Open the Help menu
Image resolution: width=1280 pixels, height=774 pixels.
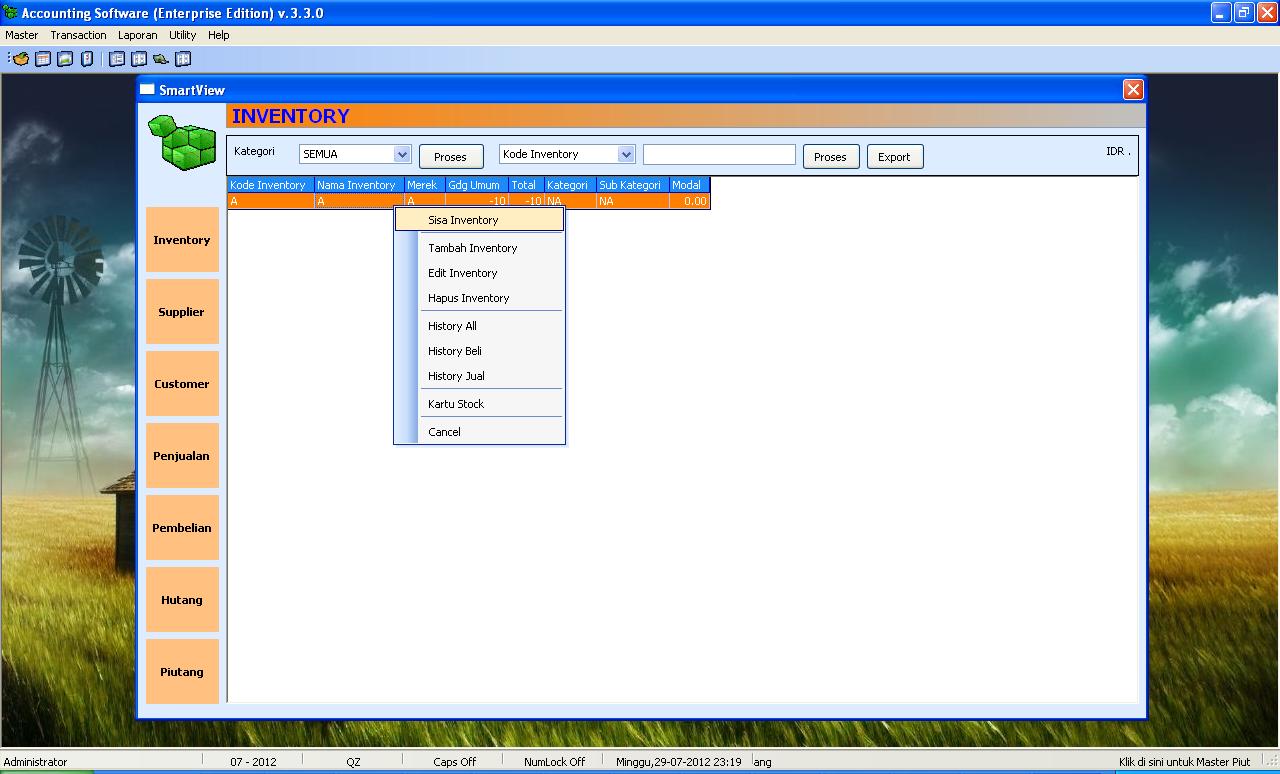click(219, 35)
